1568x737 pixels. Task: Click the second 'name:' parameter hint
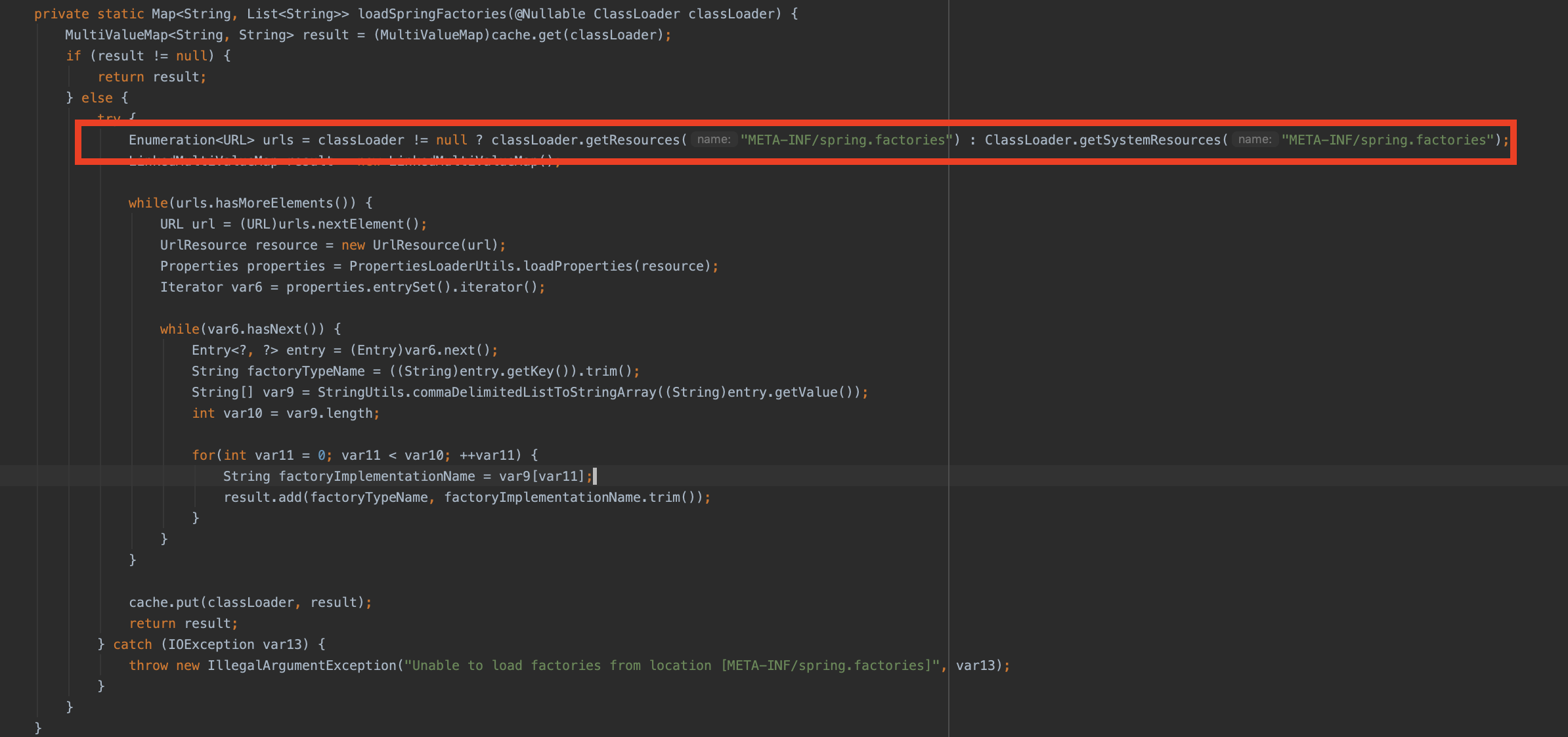tap(1254, 139)
